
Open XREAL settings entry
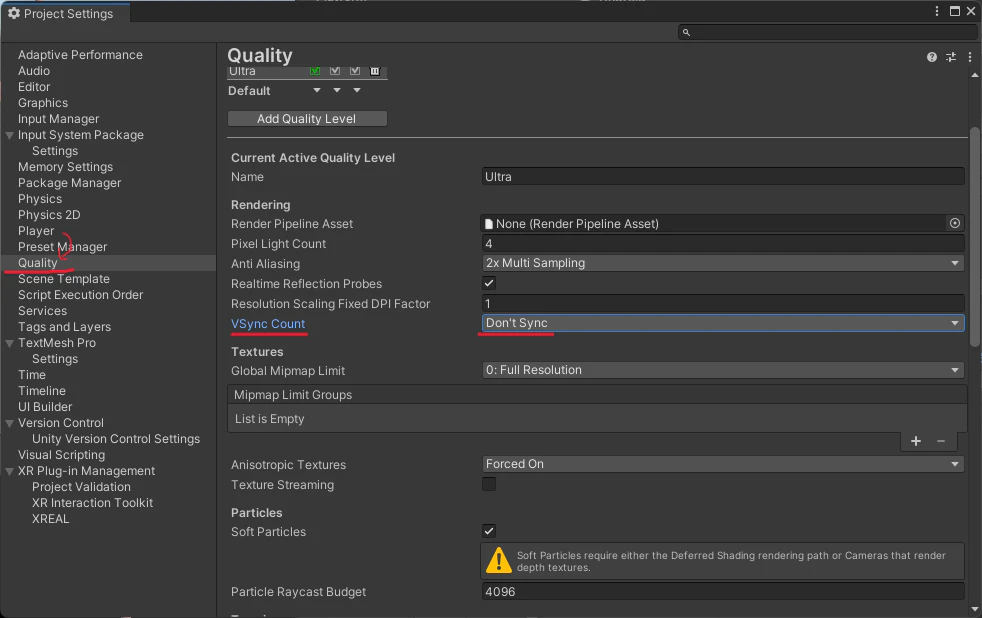tap(51, 519)
